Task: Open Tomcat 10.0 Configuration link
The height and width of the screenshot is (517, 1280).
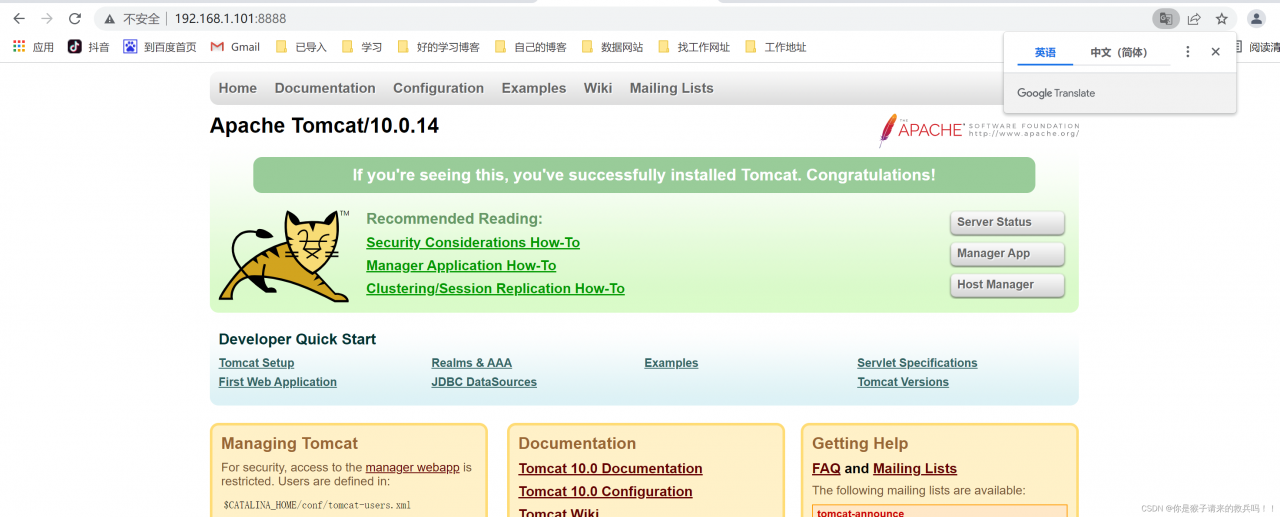Action: tap(606, 491)
